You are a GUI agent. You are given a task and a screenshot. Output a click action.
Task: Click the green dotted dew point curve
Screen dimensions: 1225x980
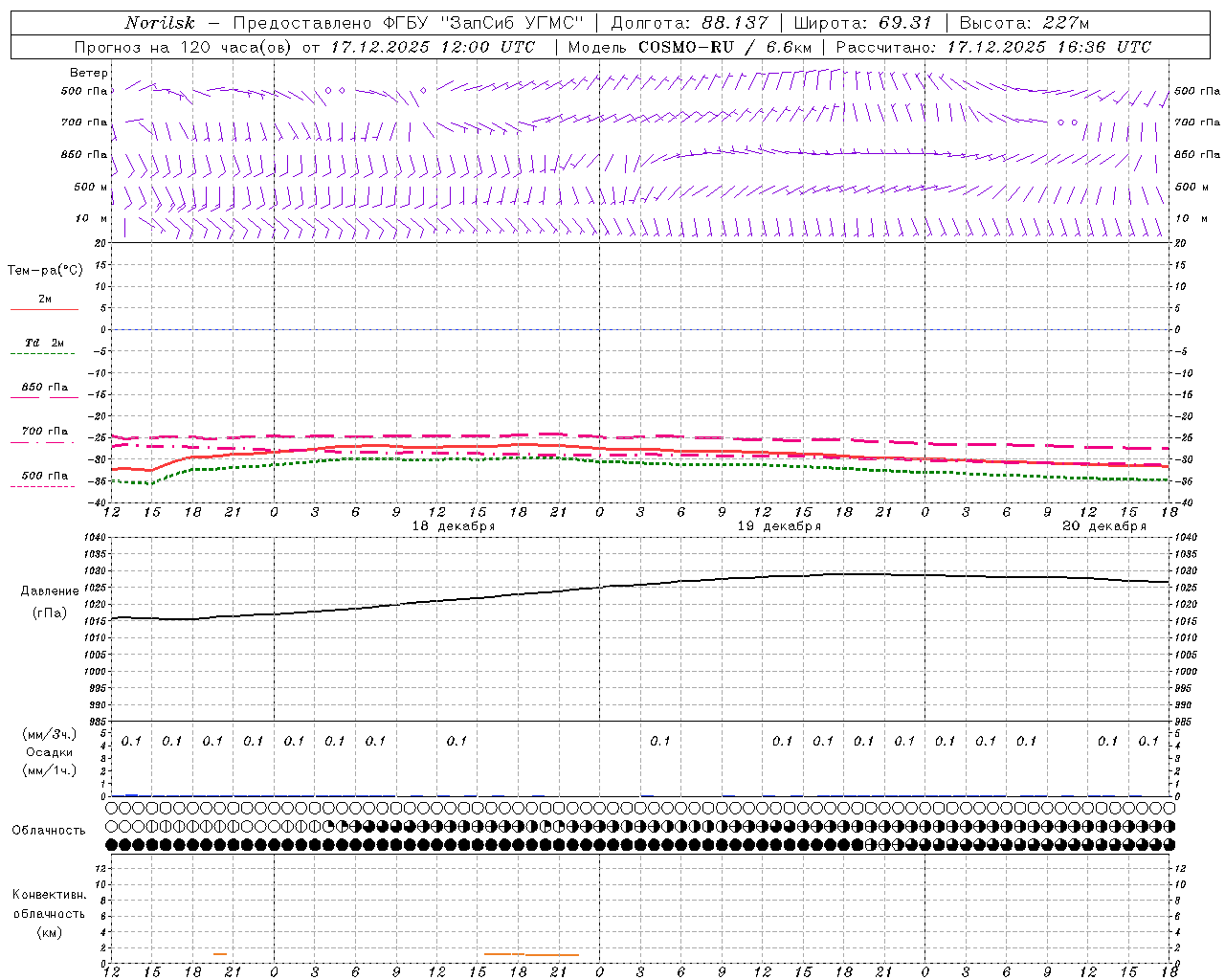[x=639, y=463]
